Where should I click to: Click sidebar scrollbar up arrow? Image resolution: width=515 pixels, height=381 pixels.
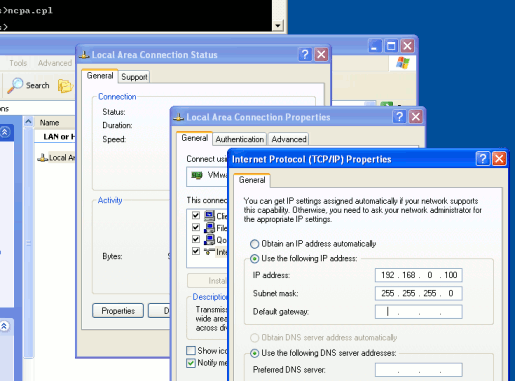point(28,121)
